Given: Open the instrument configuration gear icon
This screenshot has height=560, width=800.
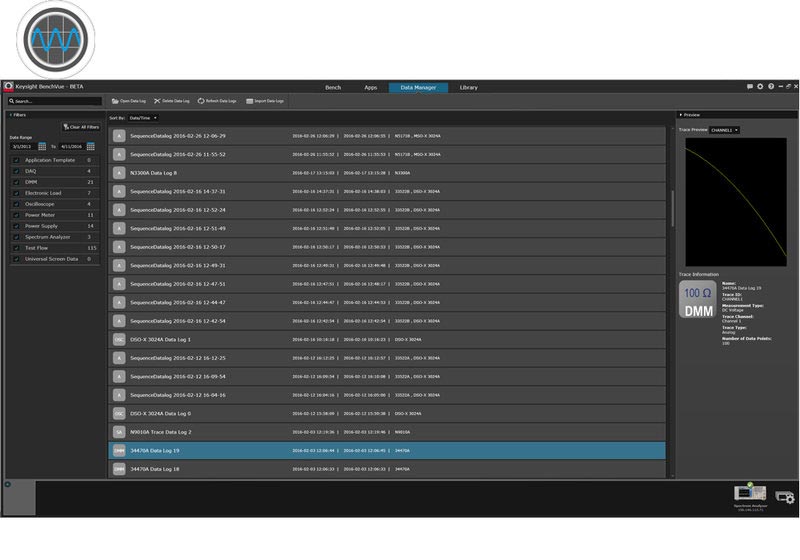Looking at the screenshot, I should pos(785,497).
